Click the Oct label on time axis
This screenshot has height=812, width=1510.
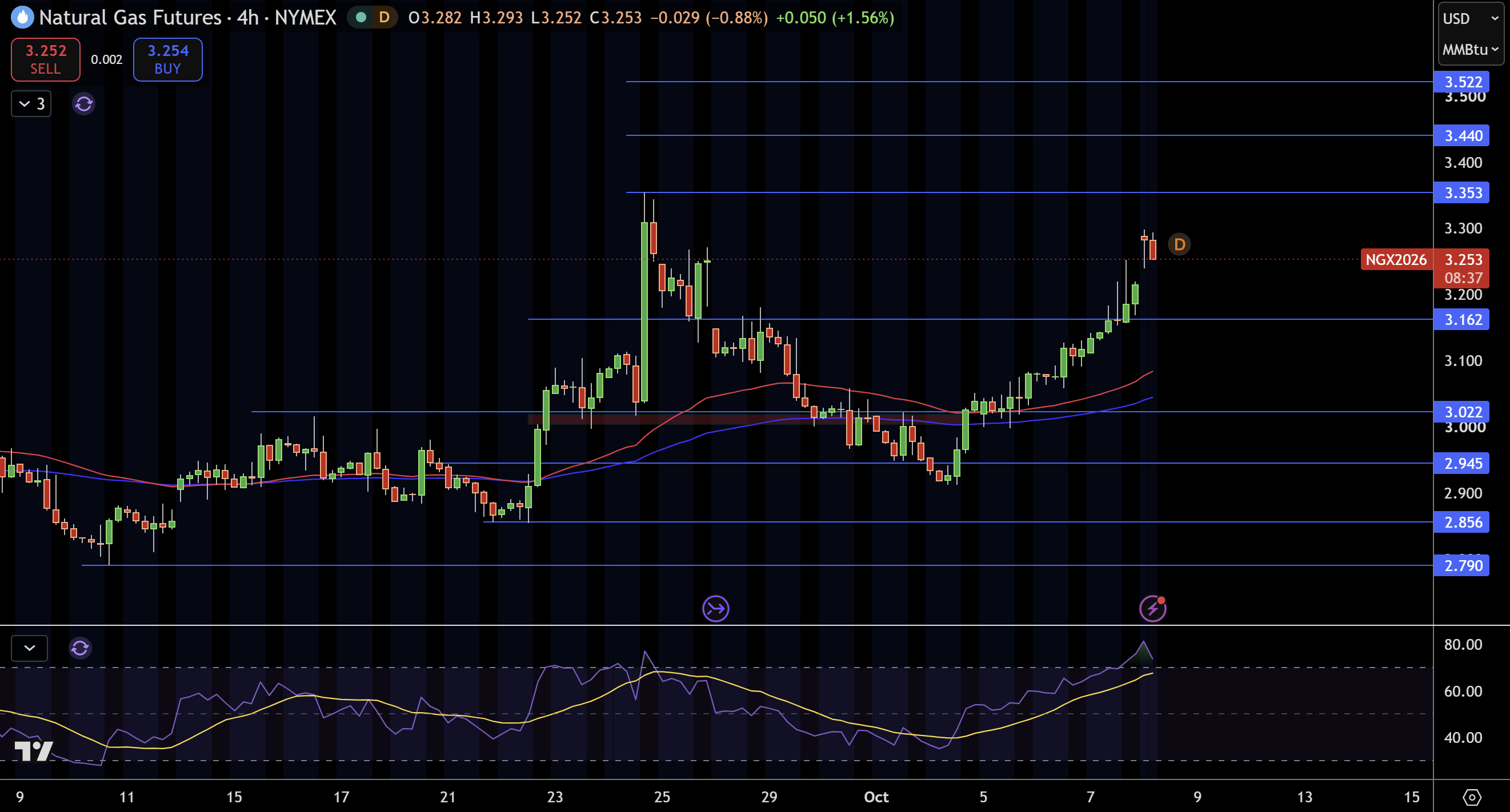876,797
